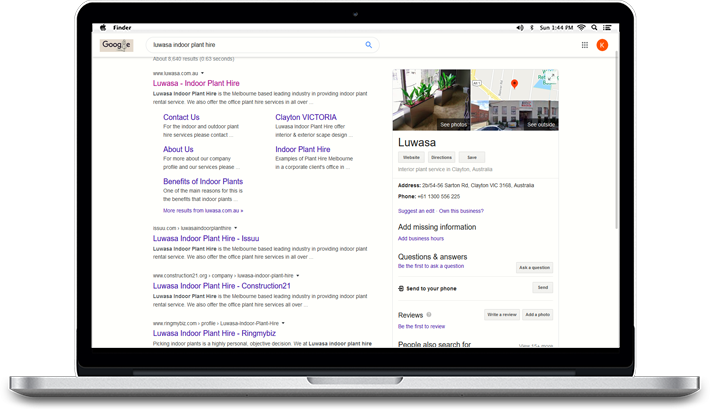Expand dropdown arrow next to www.luwasa.com.au

click(202, 73)
